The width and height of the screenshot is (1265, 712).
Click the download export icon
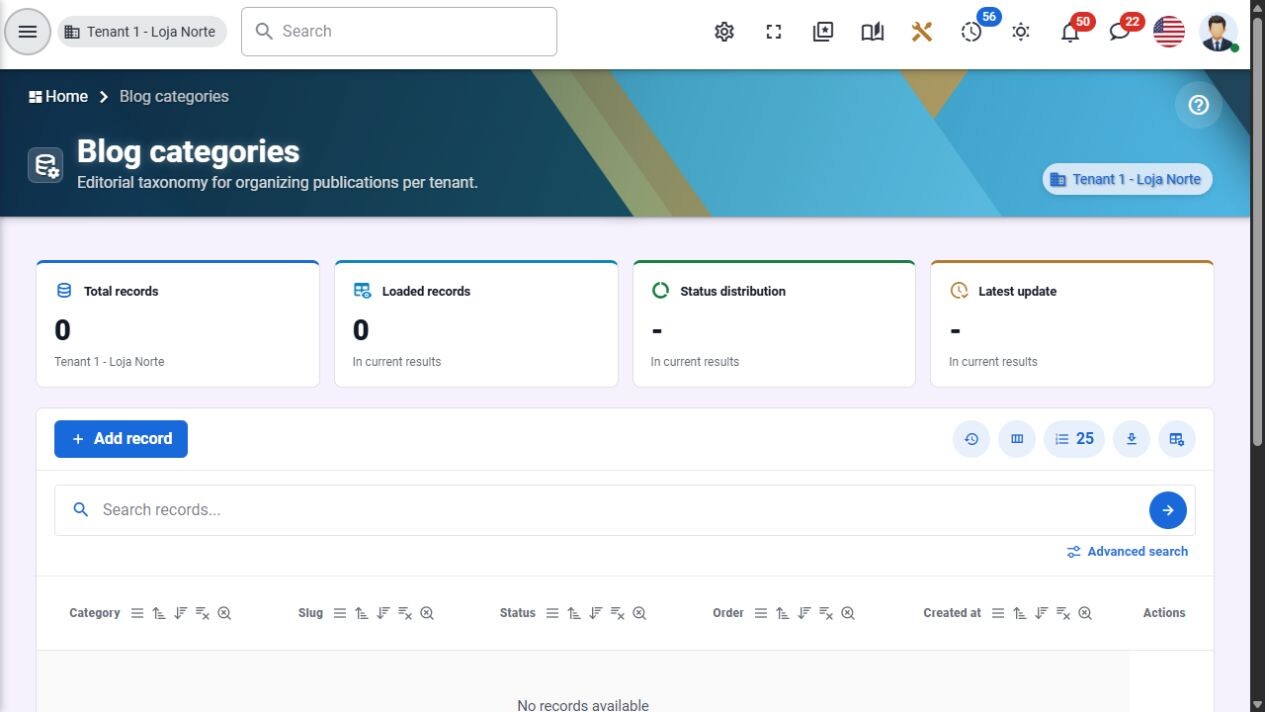1131,439
